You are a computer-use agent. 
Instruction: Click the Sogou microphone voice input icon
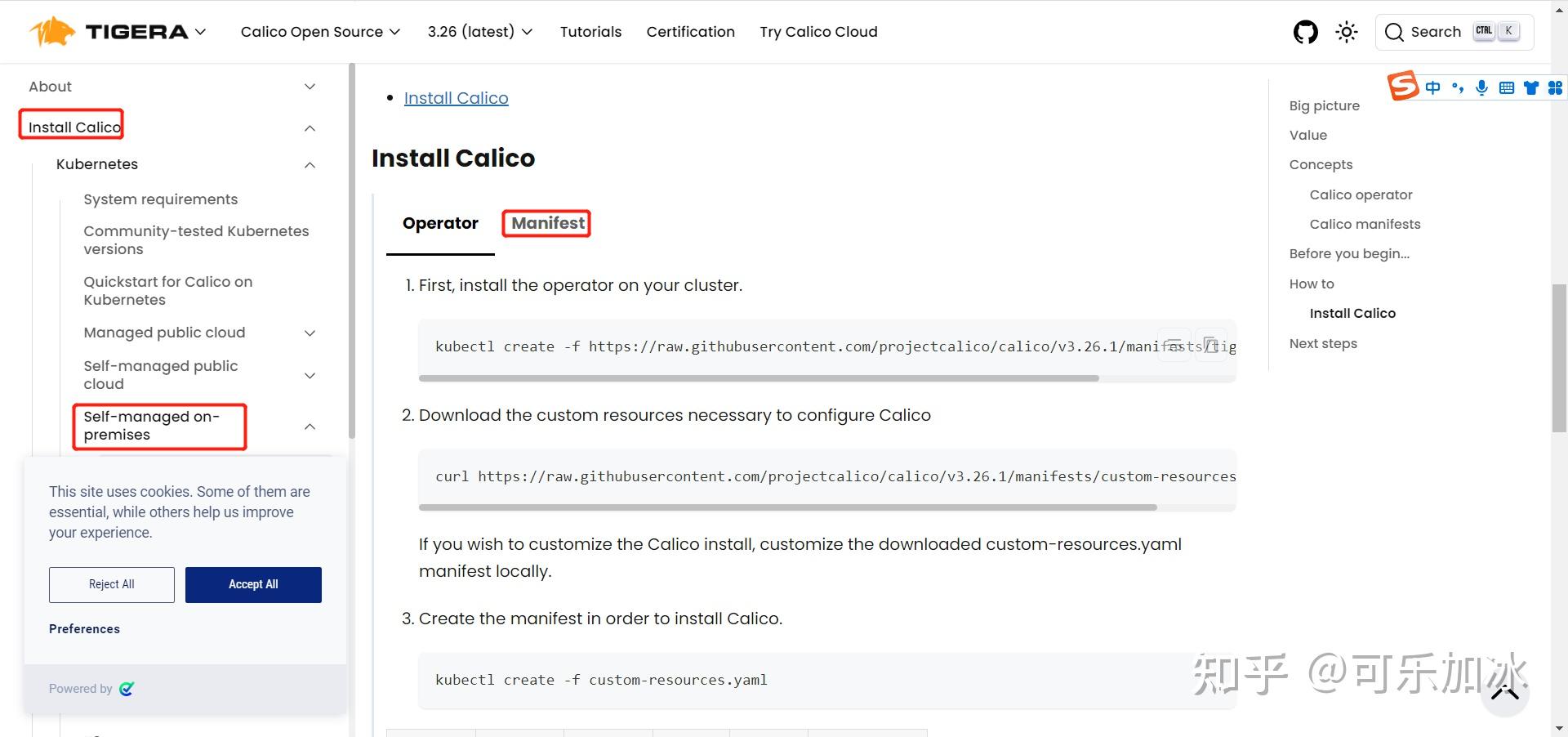tap(1481, 87)
